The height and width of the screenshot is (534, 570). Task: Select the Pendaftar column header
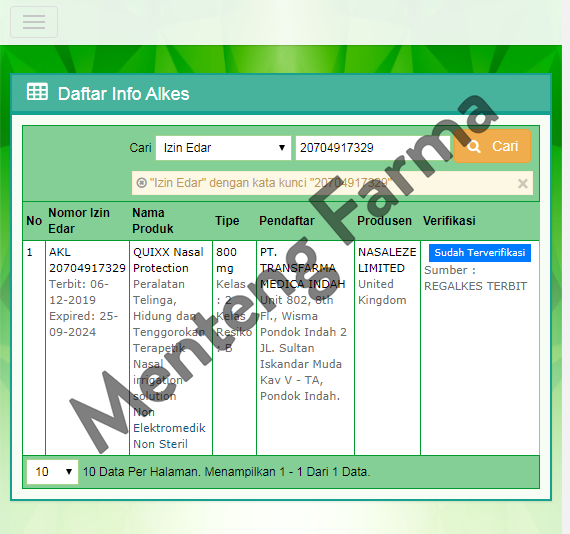pyautogui.click(x=286, y=221)
